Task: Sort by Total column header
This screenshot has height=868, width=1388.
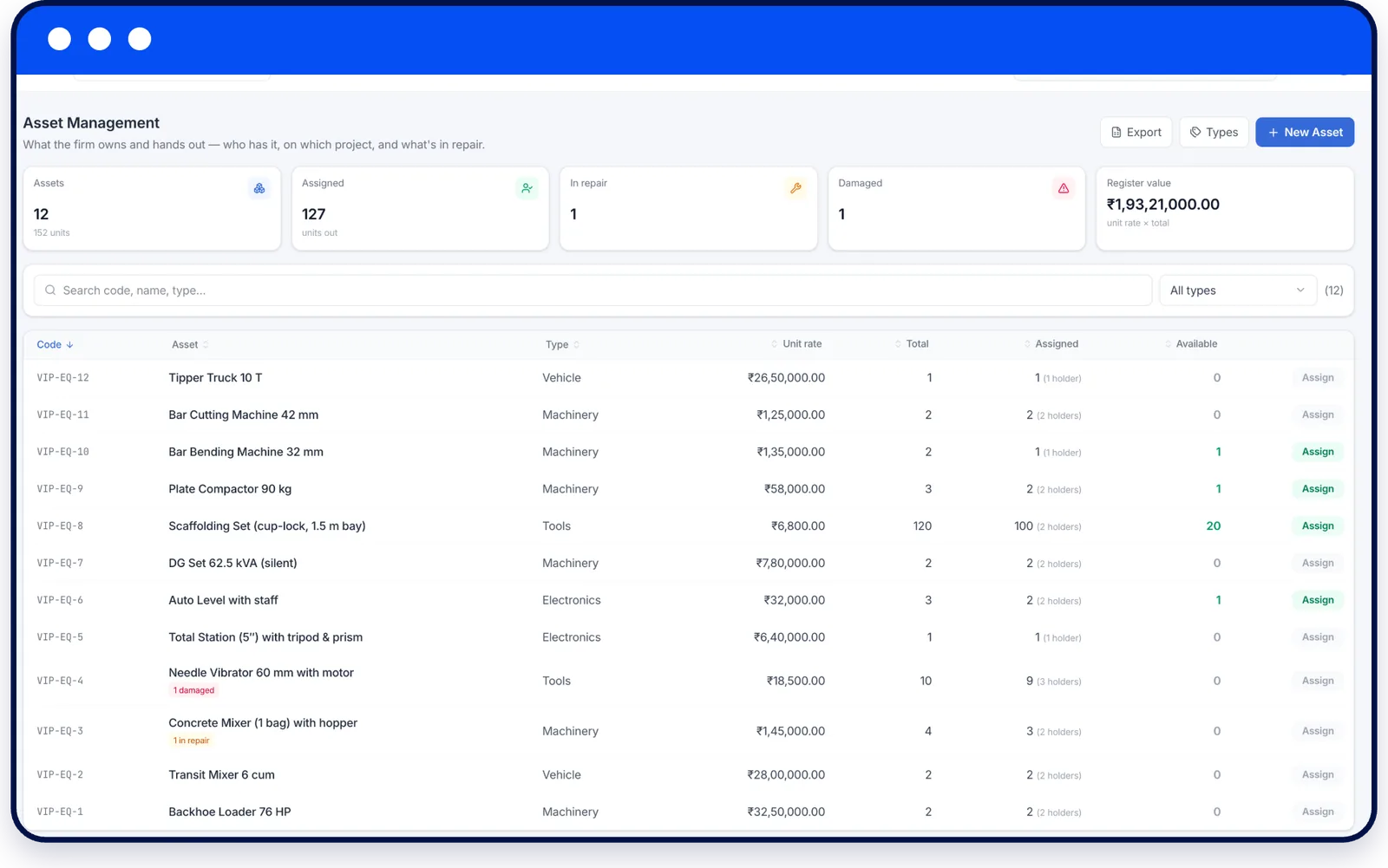Action: 912,344
